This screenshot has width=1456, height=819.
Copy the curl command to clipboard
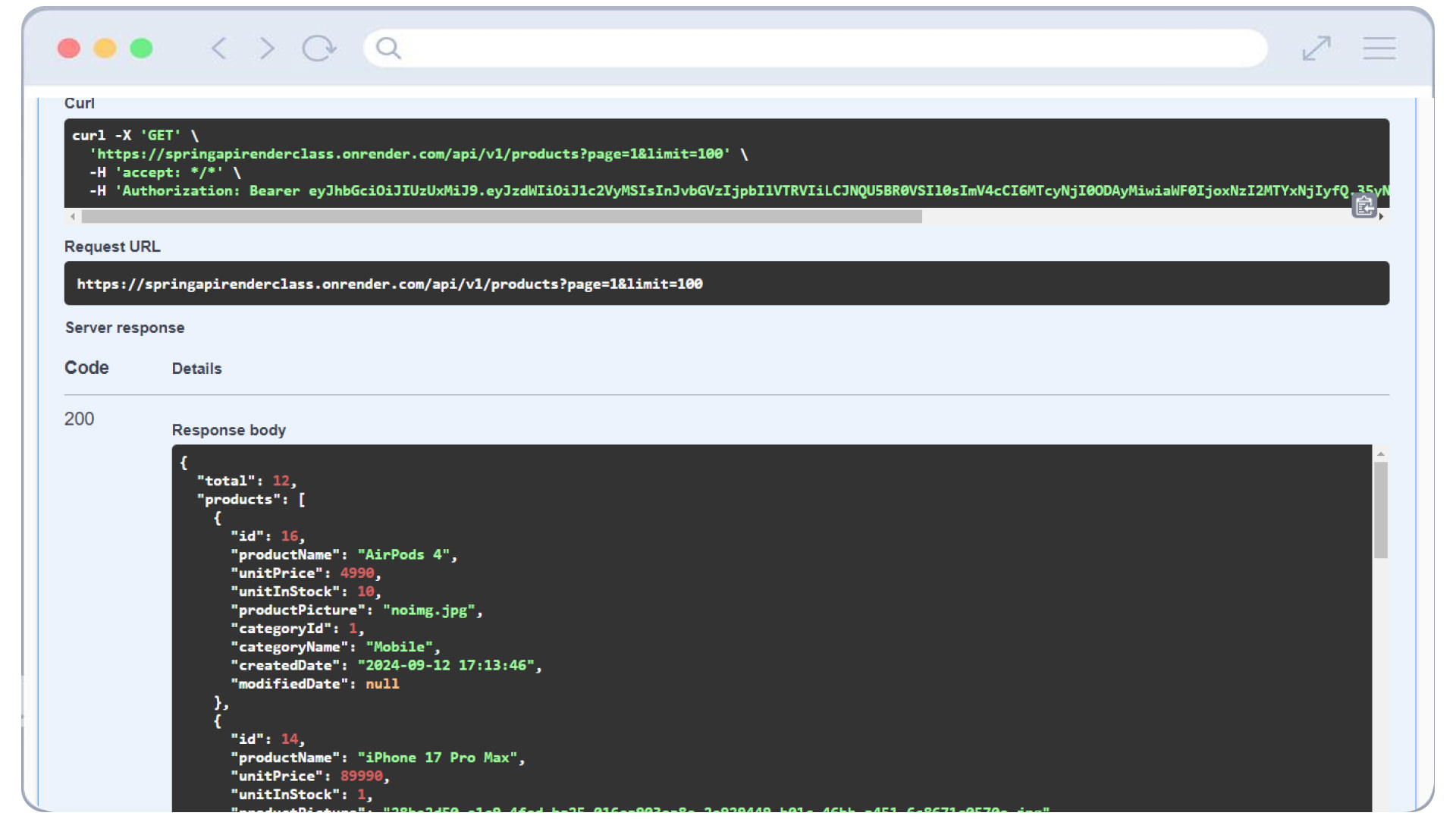1364,206
